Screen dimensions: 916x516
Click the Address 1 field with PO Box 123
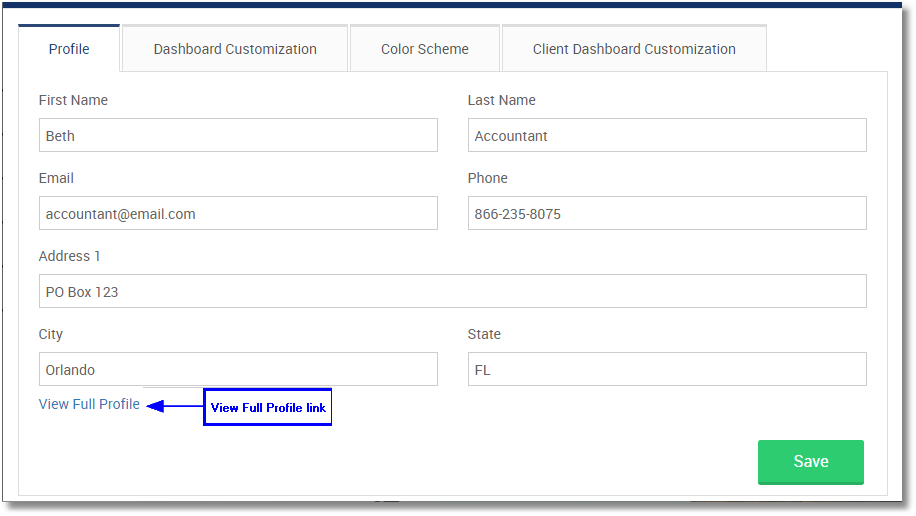point(452,292)
